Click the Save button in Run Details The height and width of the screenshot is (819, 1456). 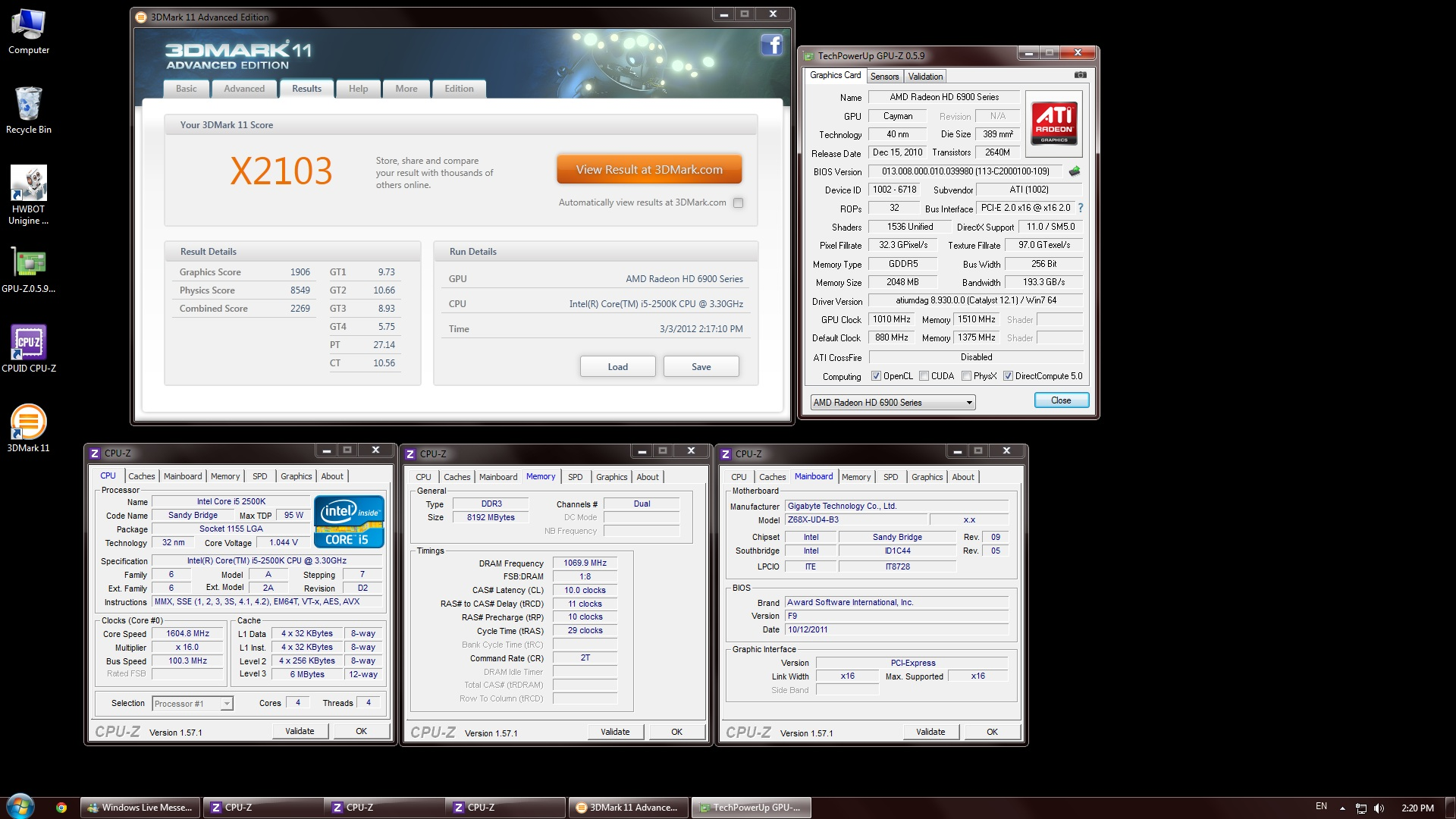point(701,367)
